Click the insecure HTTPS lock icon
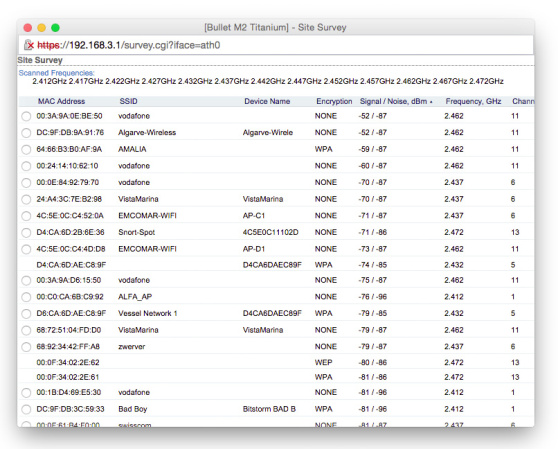 [28, 45]
